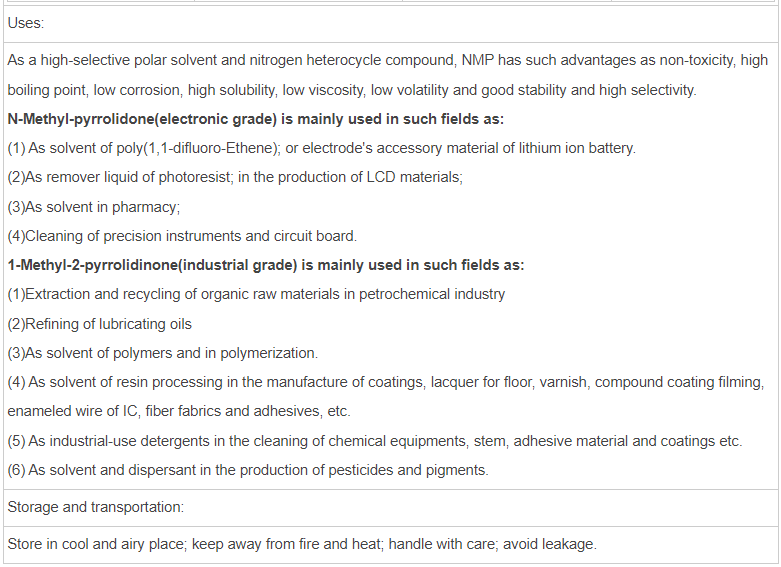Viewport: 781px width, 567px height.
Task: Click the word "NMP" in the first paragraph
Action: point(481,61)
